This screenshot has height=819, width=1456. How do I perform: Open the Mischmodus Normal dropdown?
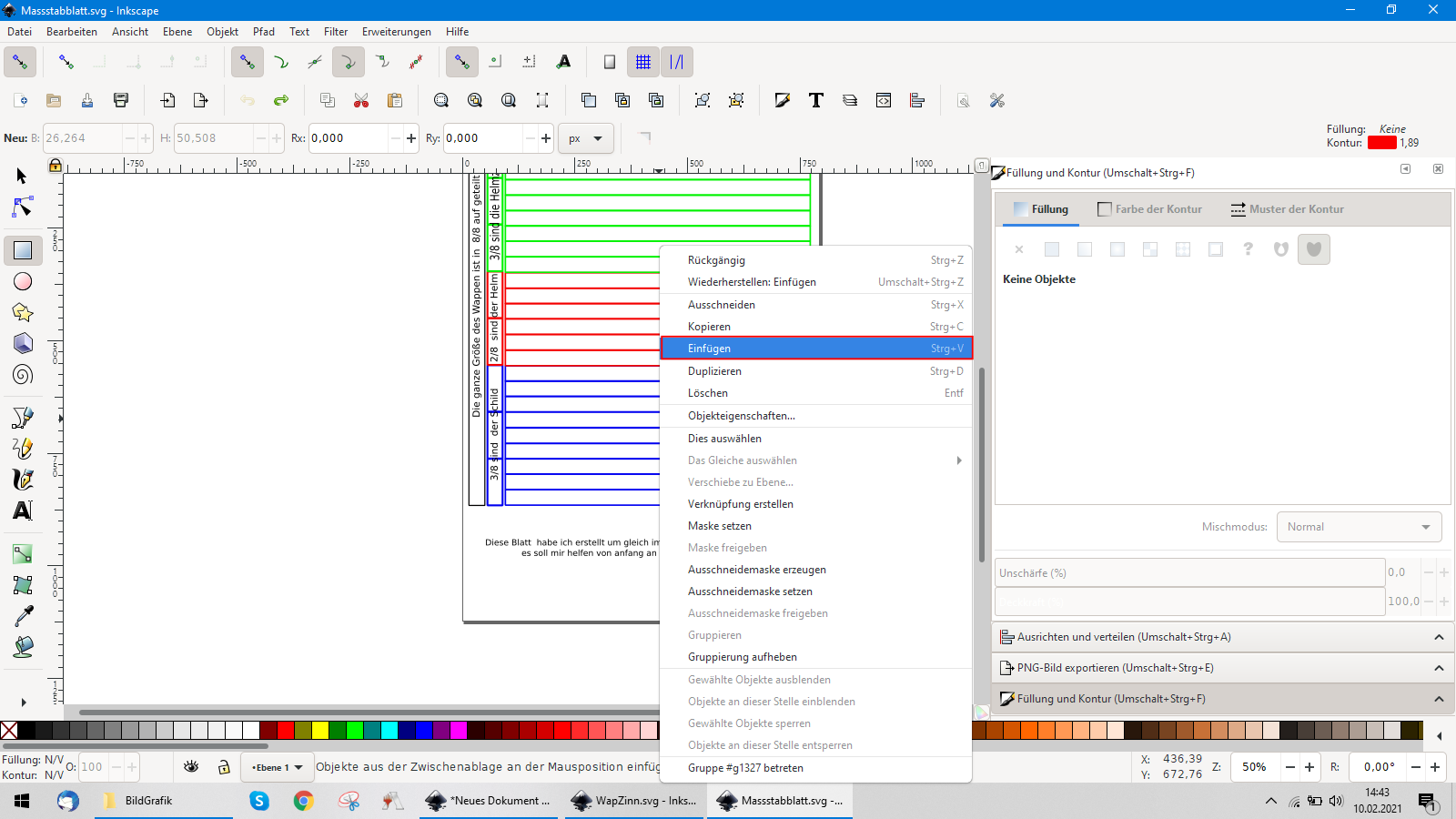coord(1359,527)
